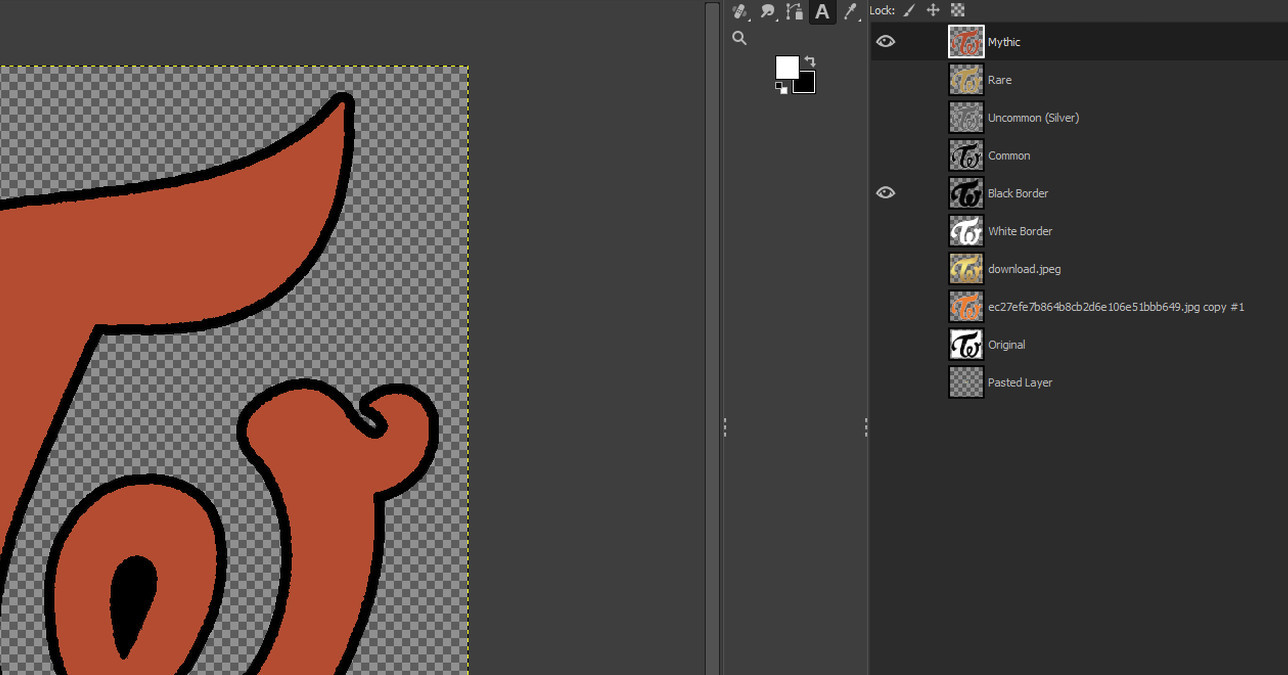Click the orange jpg copy #1 layer thumbnail

(966, 307)
